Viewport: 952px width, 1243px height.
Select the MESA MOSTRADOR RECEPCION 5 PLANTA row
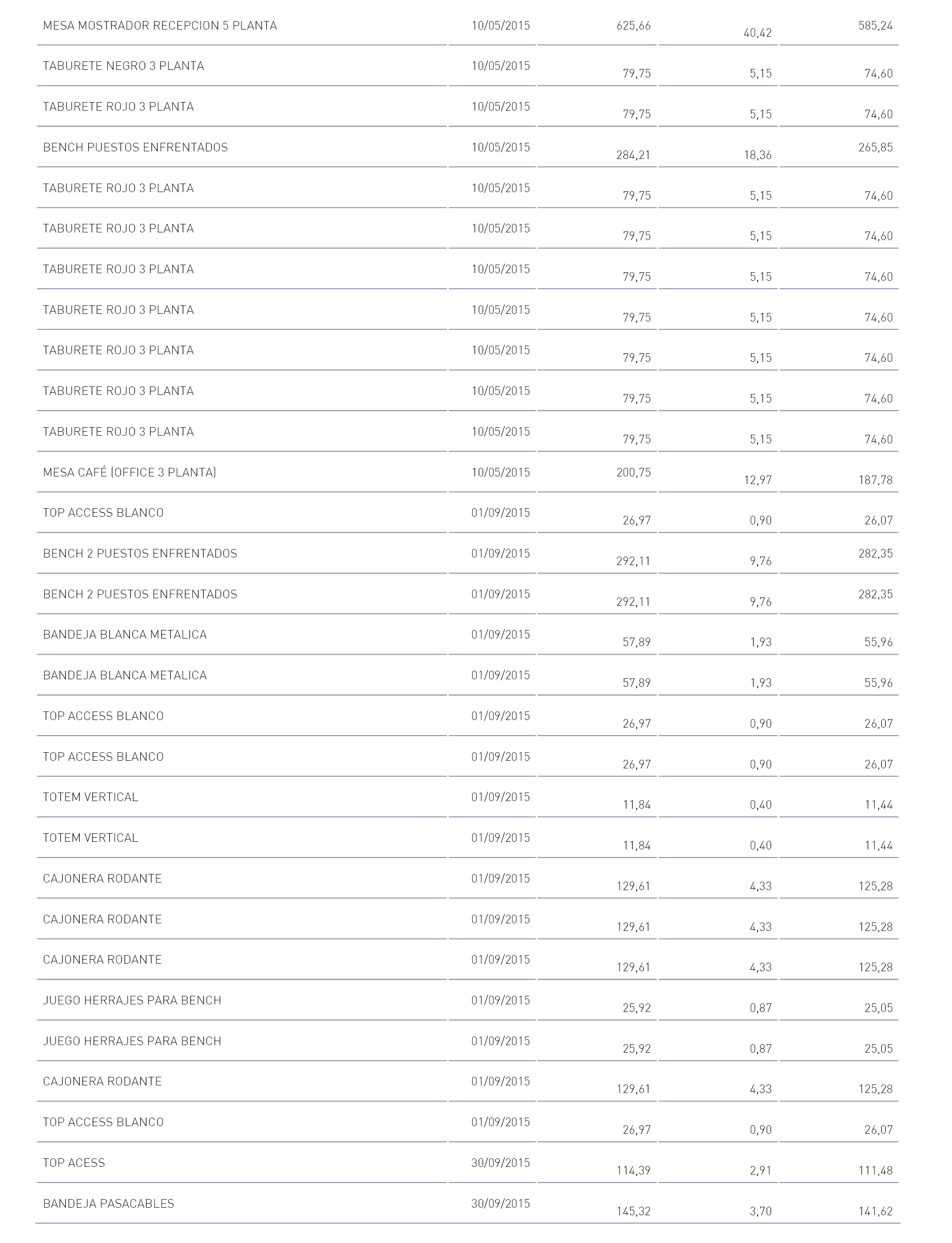[467, 26]
